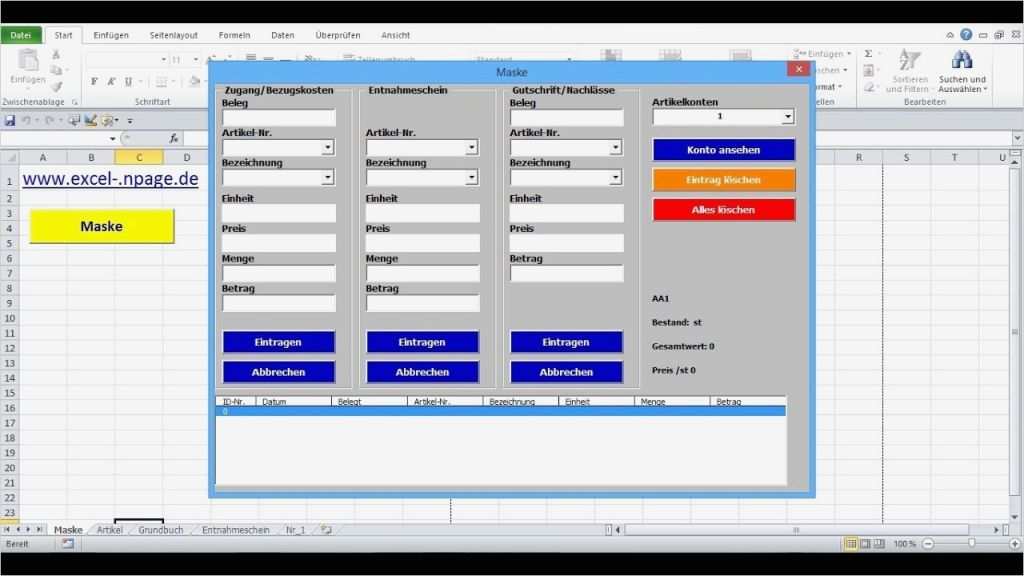
Task: Apply bold formatting with the F icon
Action: [93, 80]
